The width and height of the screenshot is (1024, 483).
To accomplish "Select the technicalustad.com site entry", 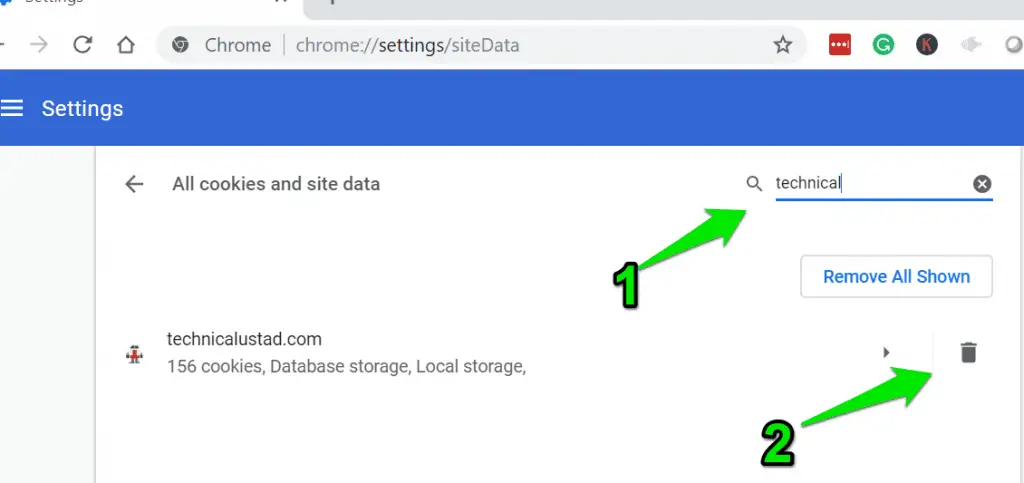I will pyautogui.click(x=495, y=353).
